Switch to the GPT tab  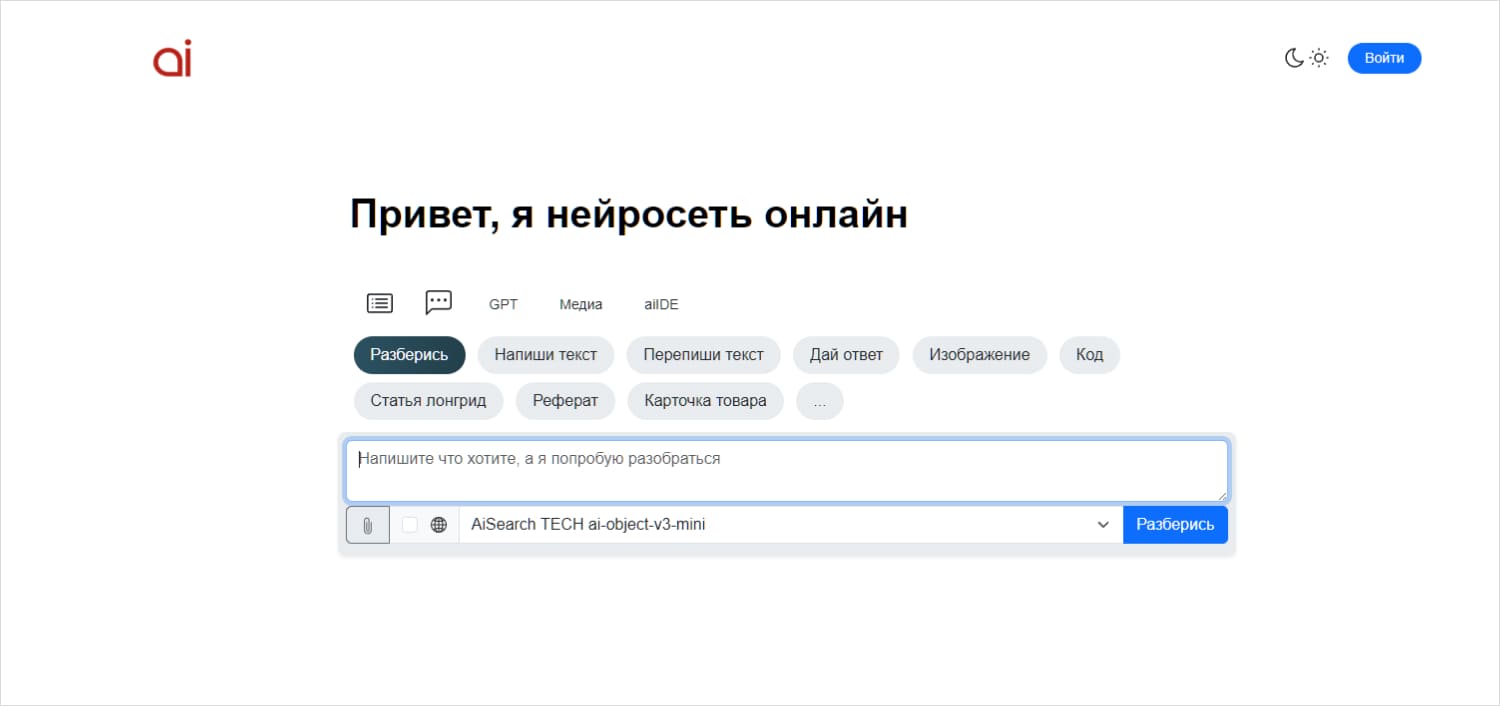coord(503,303)
